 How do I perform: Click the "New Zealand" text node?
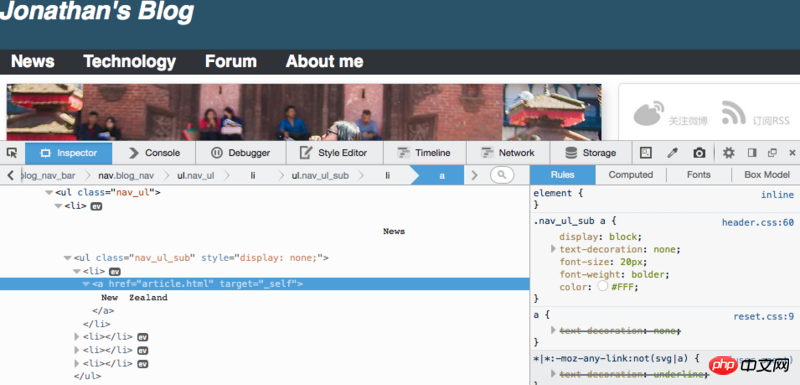pyautogui.click(x=134, y=297)
